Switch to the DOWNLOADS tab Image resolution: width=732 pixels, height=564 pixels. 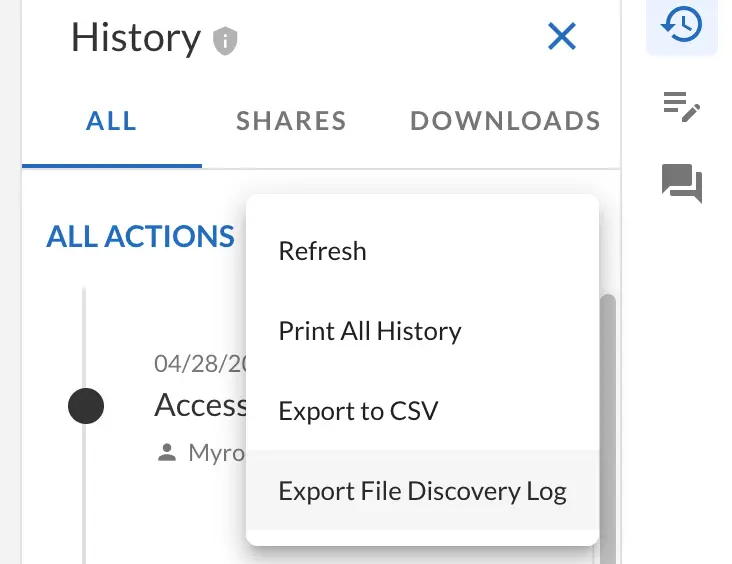point(505,122)
